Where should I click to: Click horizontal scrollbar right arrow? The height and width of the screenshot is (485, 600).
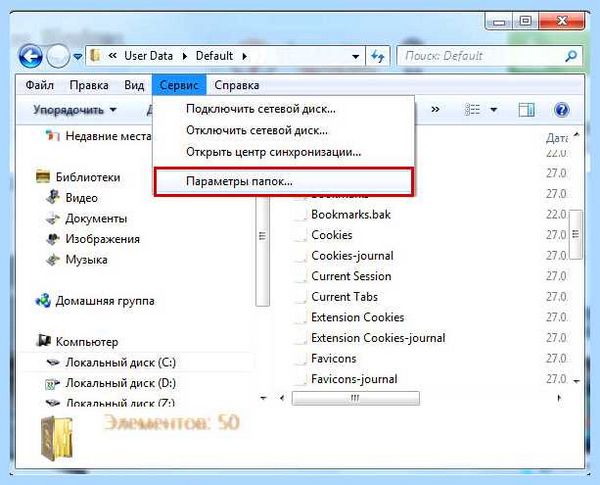coord(559,398)
